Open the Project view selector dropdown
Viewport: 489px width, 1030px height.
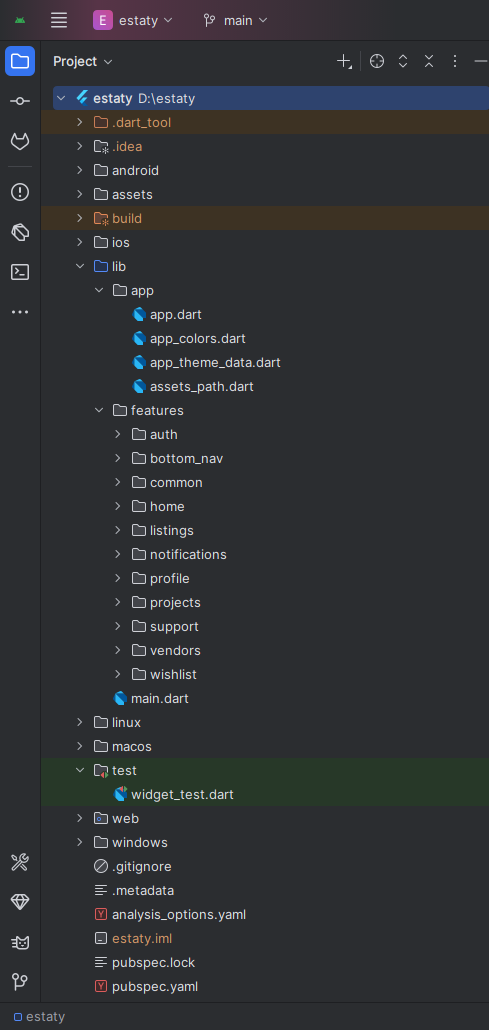click(83, 61)
